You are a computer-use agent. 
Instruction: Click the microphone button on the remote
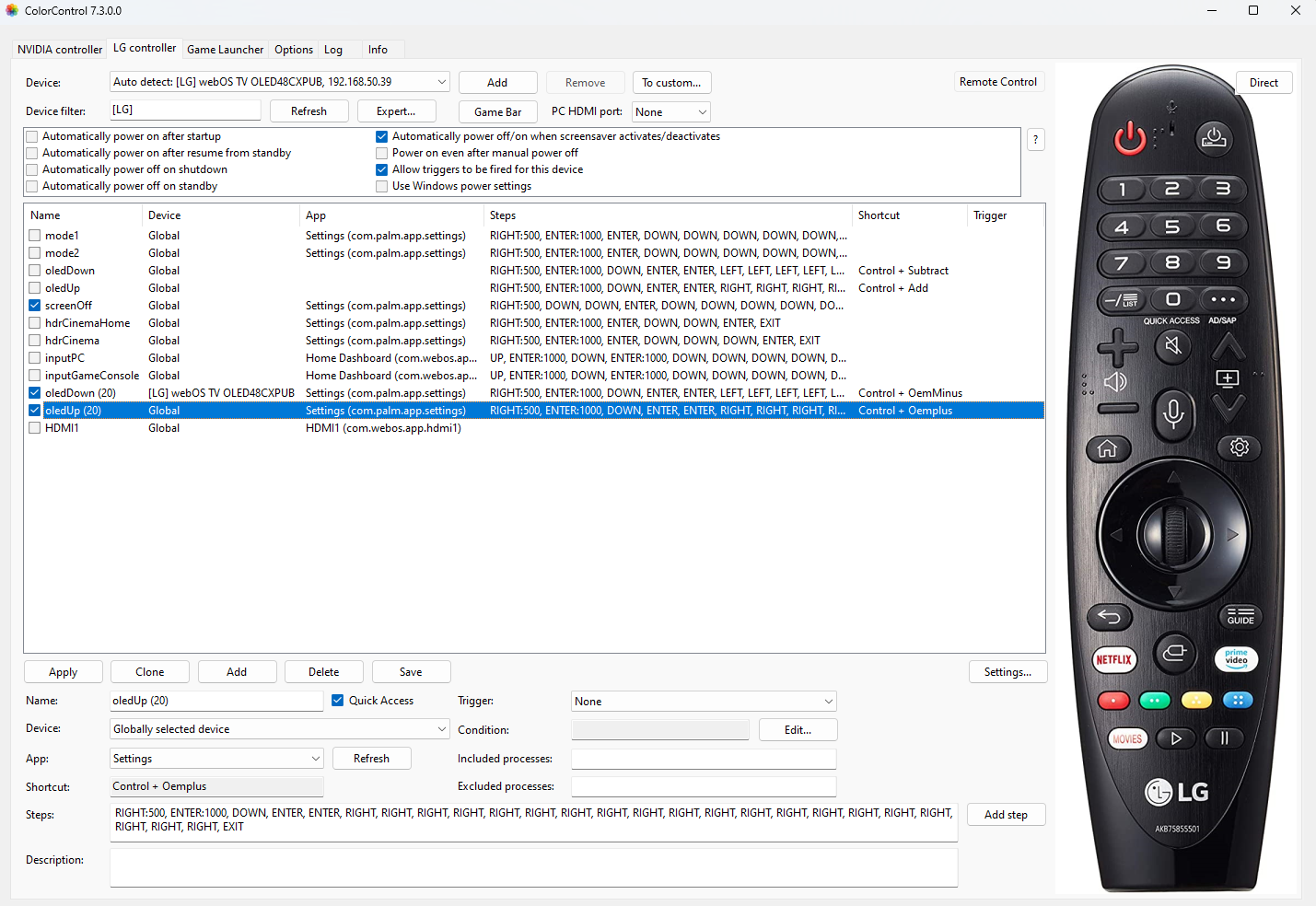pos(1172,413)
